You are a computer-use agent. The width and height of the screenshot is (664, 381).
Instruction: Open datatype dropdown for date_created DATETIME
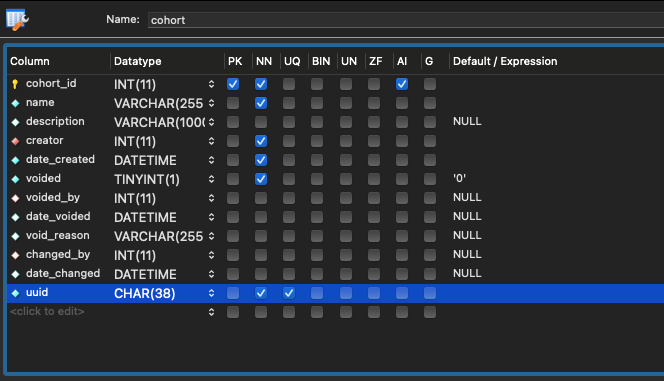pos(211,160)
